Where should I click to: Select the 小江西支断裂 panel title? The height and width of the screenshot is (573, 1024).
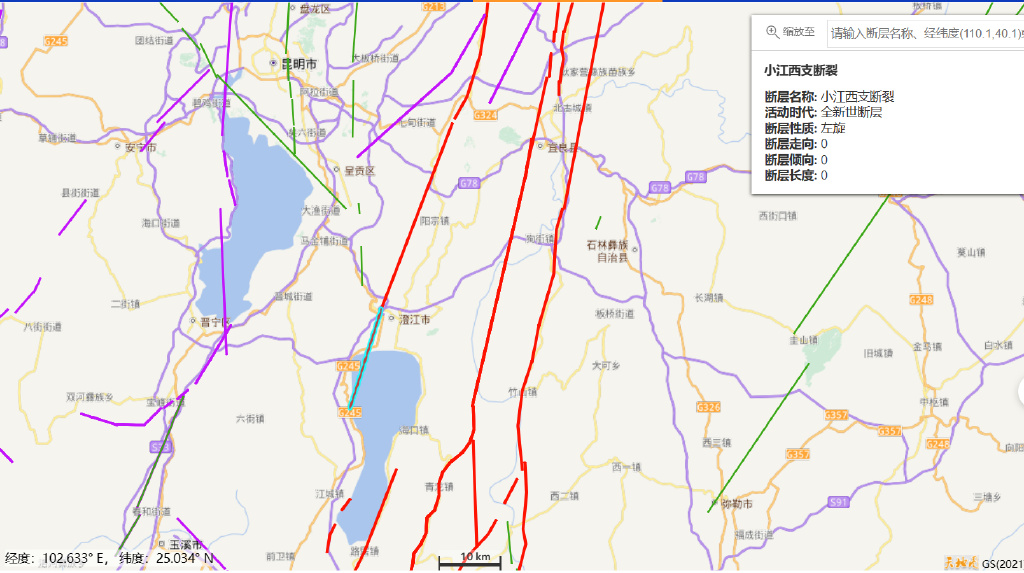(801, 70)
